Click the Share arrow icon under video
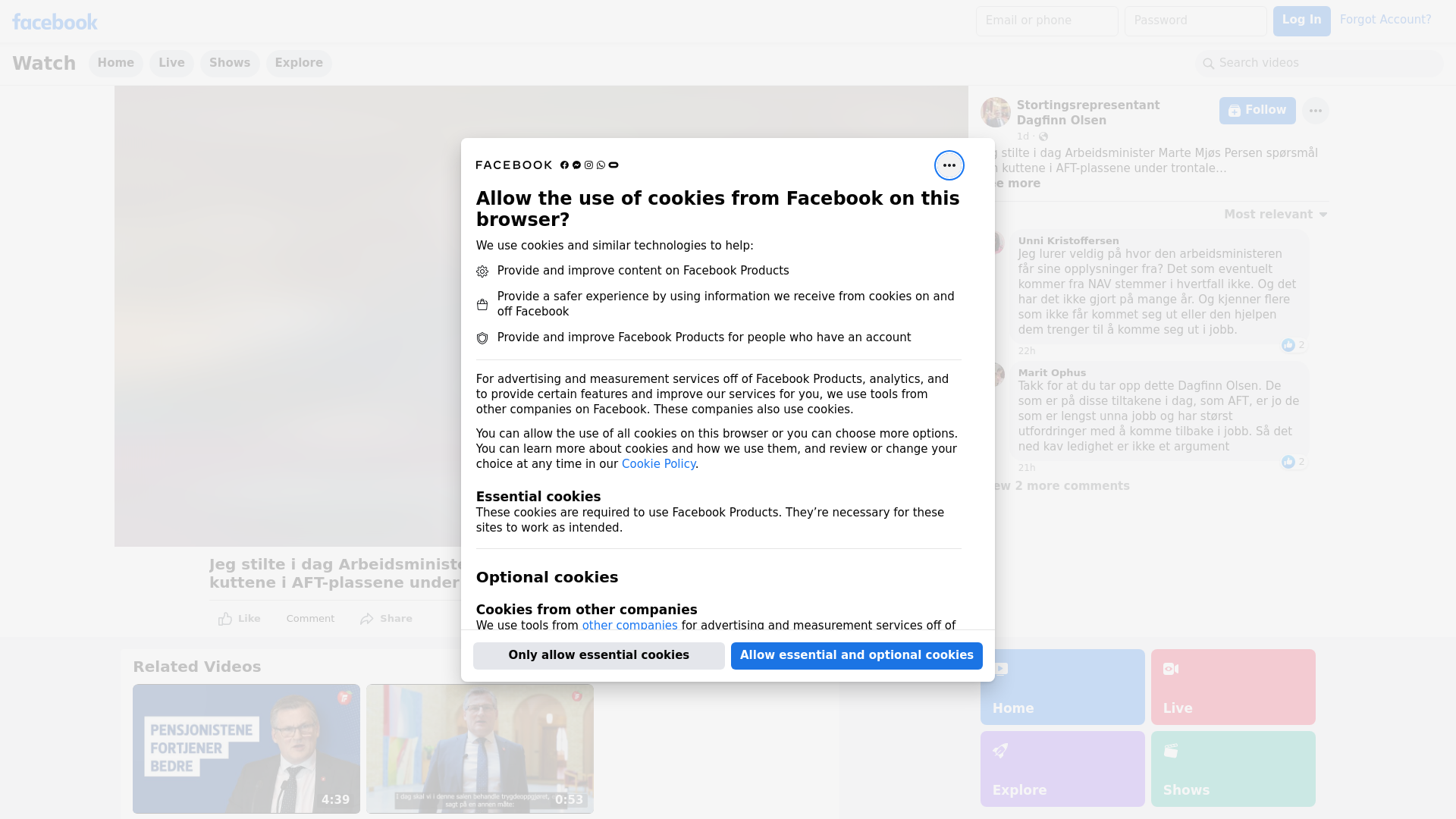 (367, 619)
